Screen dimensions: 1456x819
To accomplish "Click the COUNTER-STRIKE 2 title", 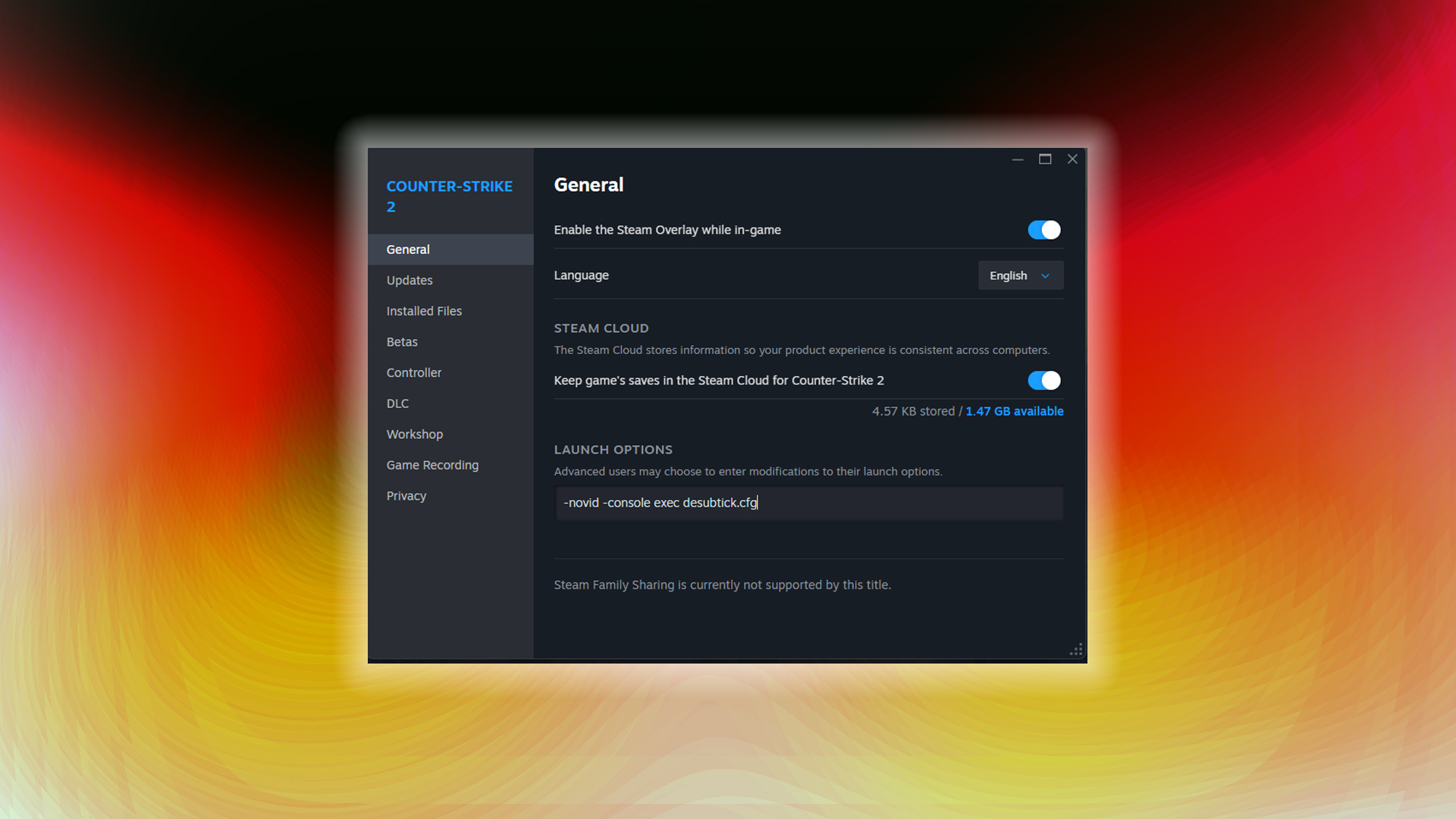I will pos(450,196).
